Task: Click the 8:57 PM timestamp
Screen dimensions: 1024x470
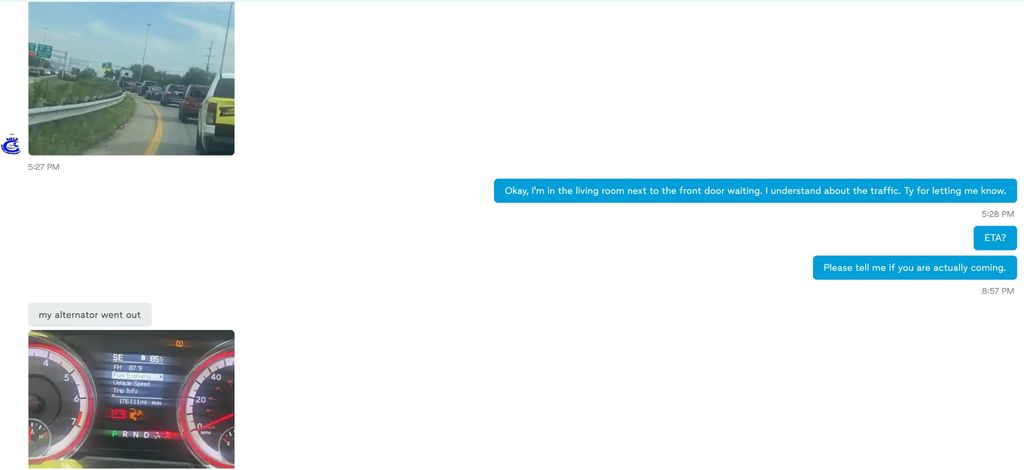Action: [x=997, y=291]
